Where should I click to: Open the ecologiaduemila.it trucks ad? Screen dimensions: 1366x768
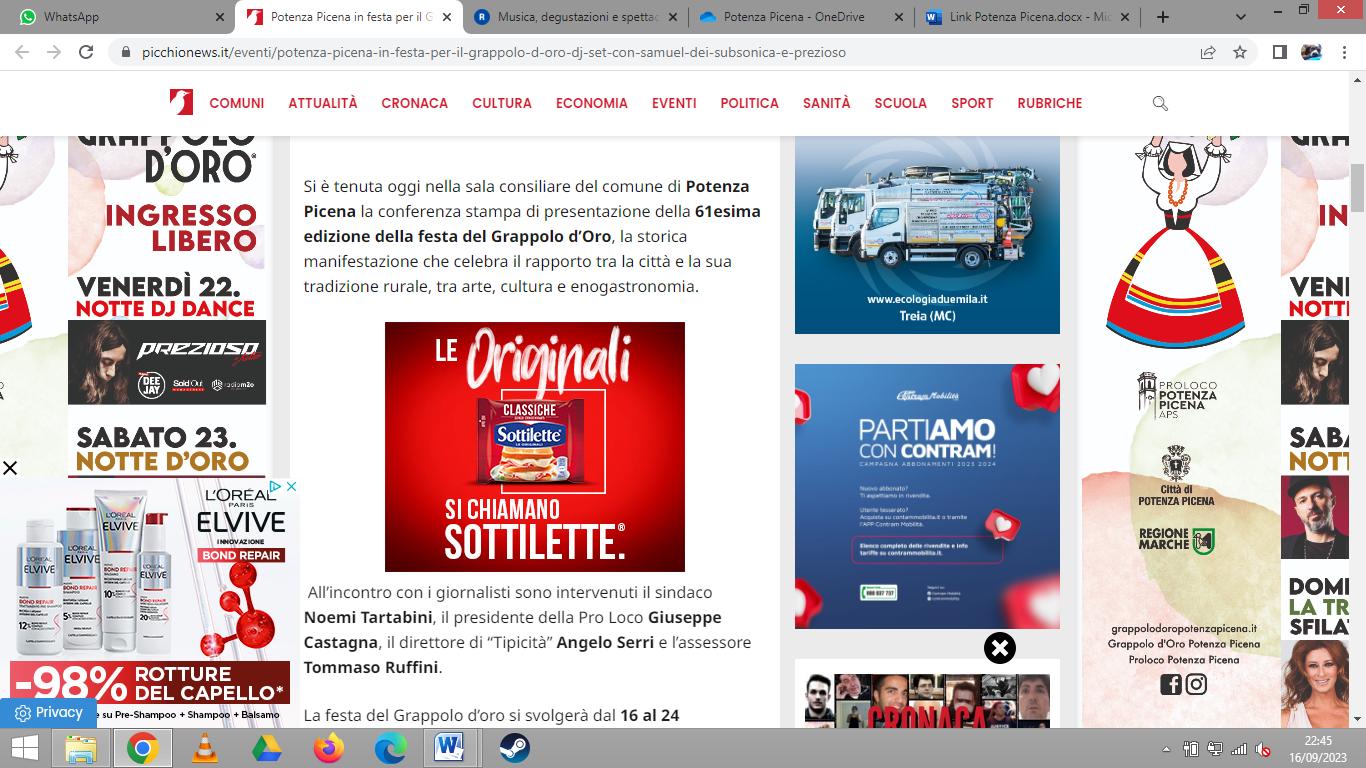(927, 234)
